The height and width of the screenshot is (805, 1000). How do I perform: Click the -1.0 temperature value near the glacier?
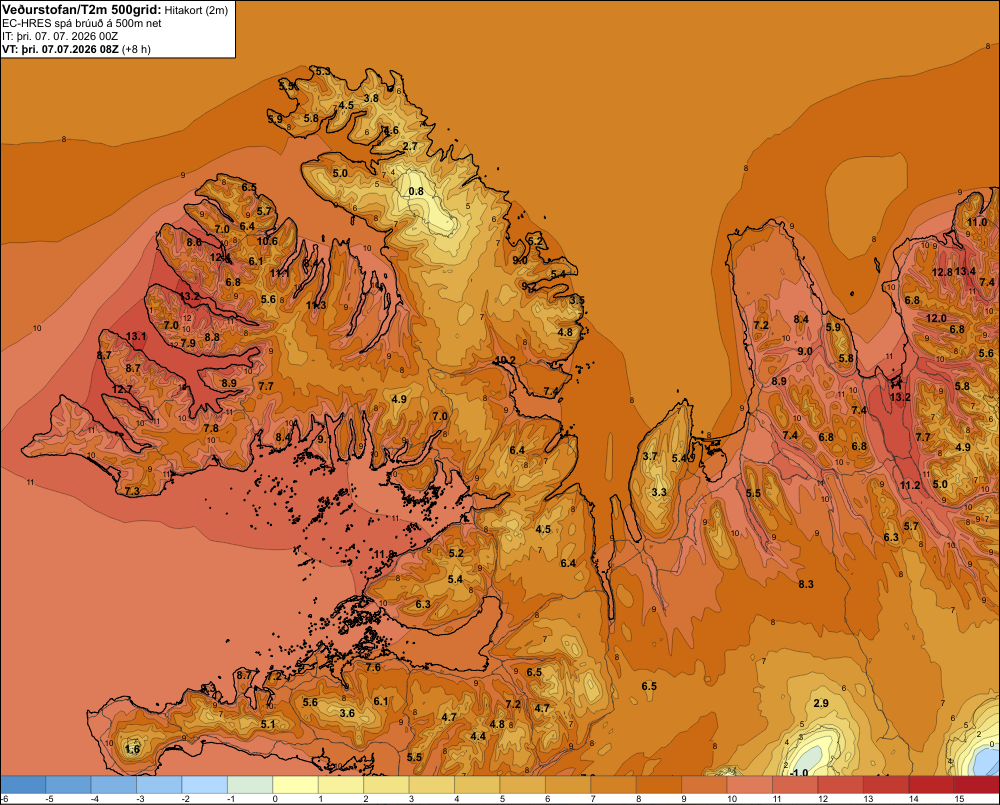(x=799, y=772)
